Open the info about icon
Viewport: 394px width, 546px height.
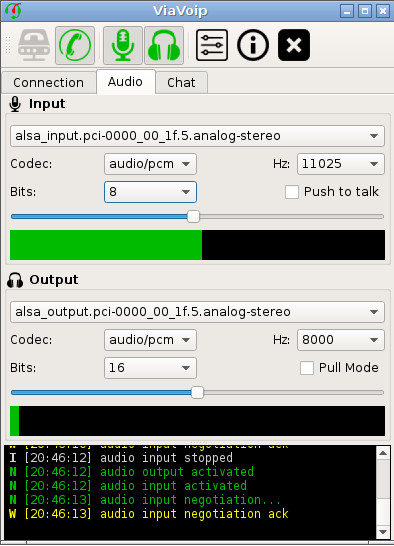(x=253, y=45)
